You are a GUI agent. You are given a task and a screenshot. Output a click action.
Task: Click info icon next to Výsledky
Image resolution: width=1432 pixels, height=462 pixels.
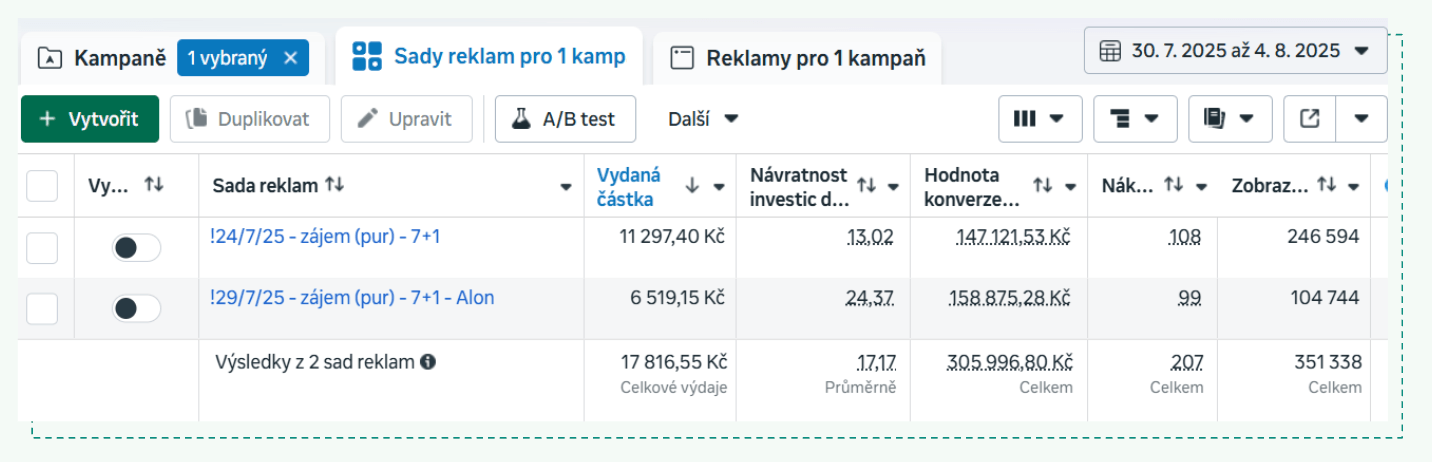coord(428,362)
